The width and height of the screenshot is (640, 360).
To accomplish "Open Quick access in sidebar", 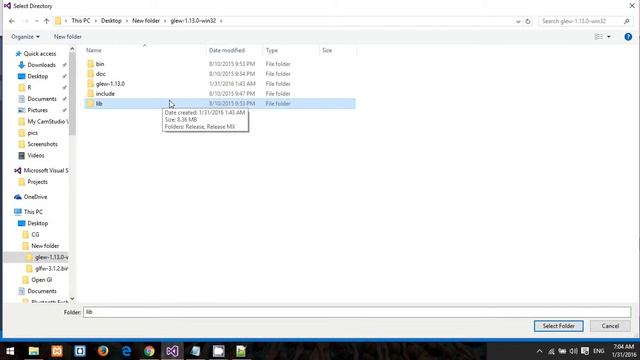I will click(x=40, y=53).
